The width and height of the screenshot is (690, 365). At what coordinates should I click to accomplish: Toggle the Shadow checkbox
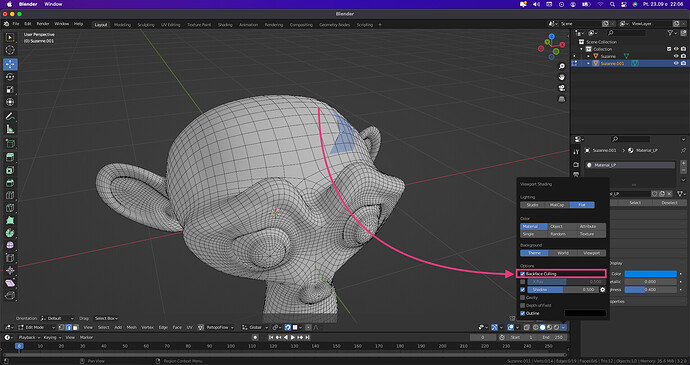522,290
